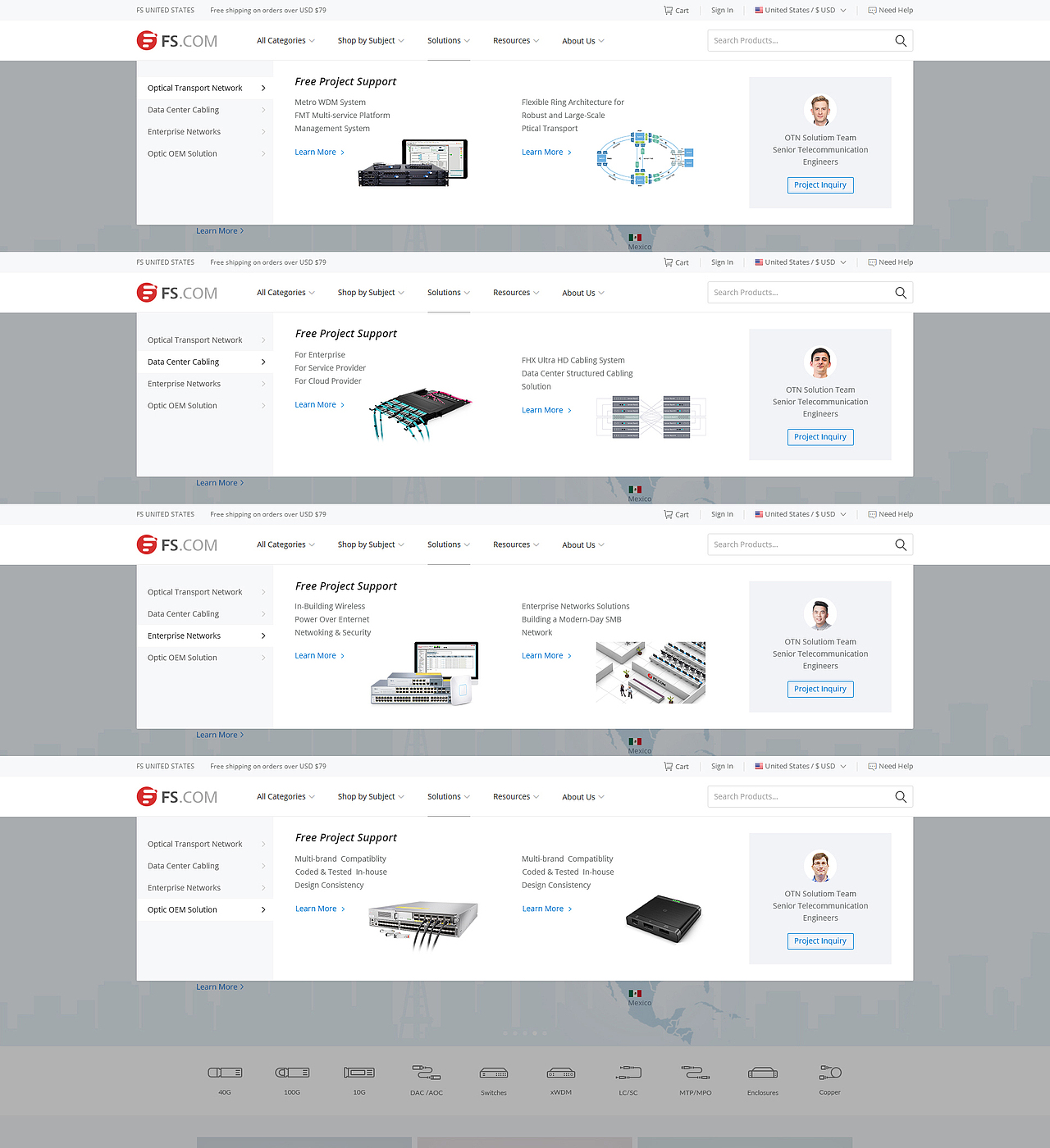Click Learn More under Enterprise Networks Solutions text

[x=546, y=656]
